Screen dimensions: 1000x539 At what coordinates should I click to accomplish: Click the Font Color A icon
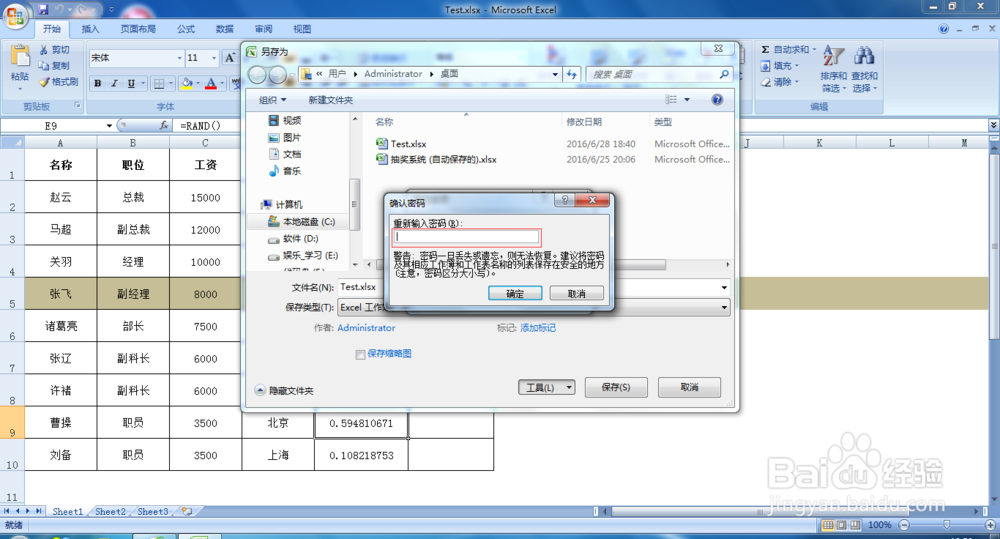[x=211, y=83]
